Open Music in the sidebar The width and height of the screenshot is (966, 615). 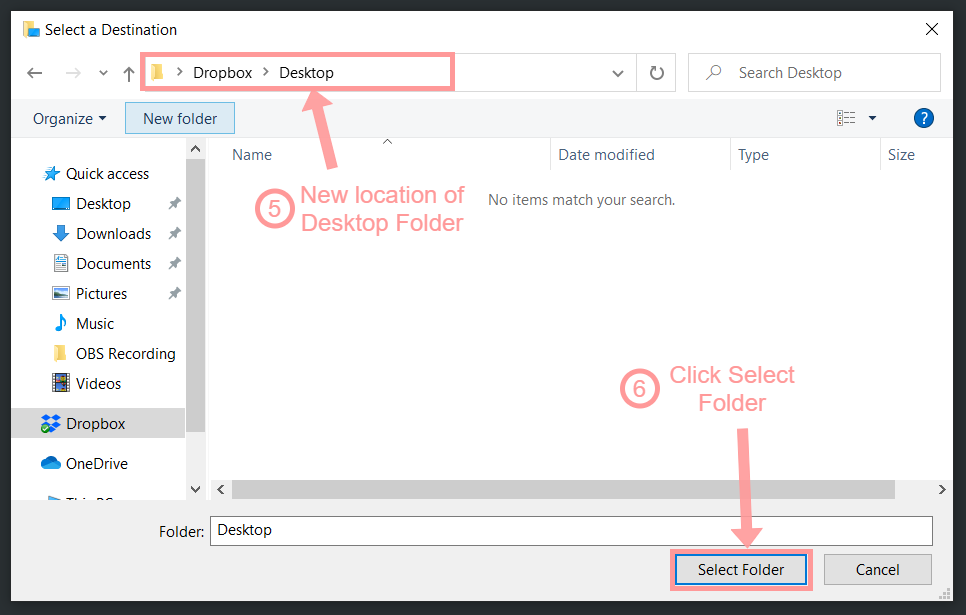pyautogui.click(x=95, y=324)
